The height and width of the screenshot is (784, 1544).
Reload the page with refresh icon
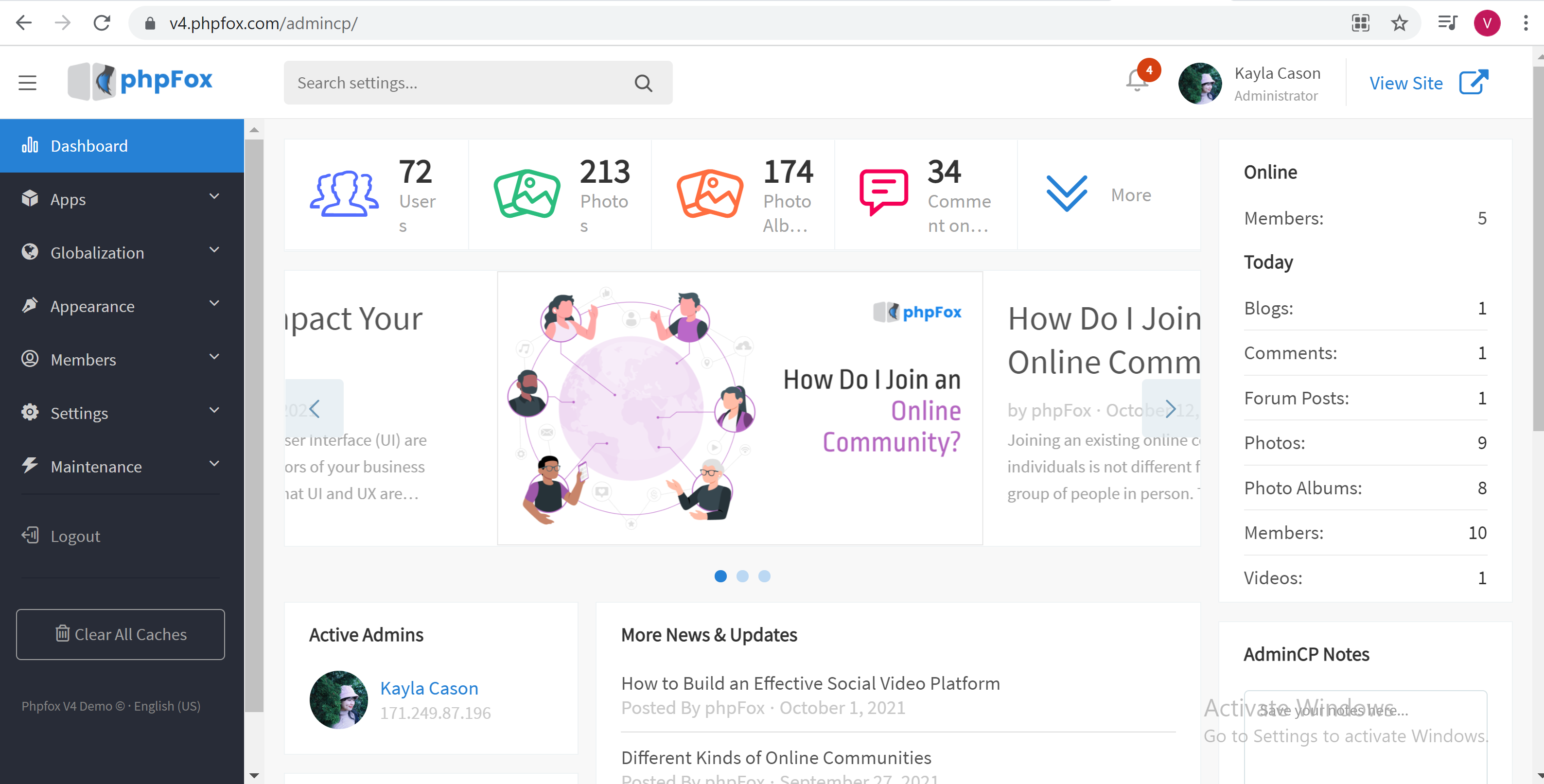coord(102,23)
